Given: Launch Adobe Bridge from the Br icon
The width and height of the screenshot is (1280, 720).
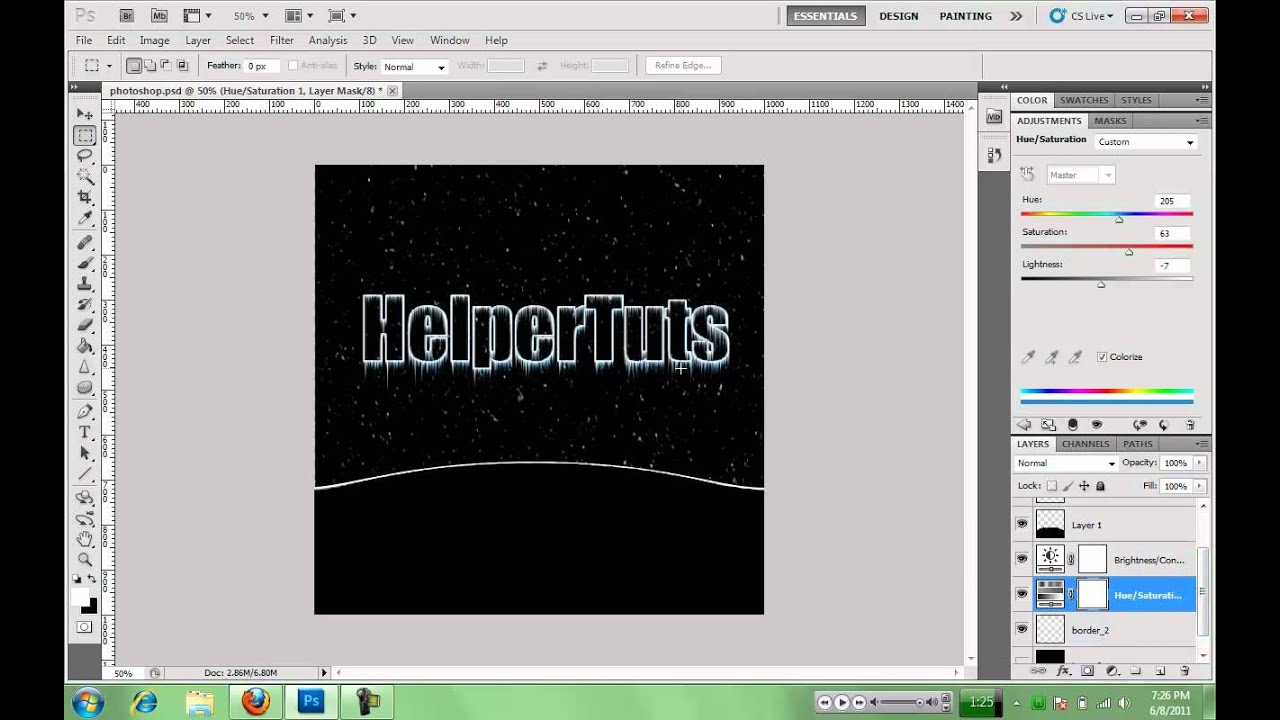Looking at the screenshot, I should point(126,16).
